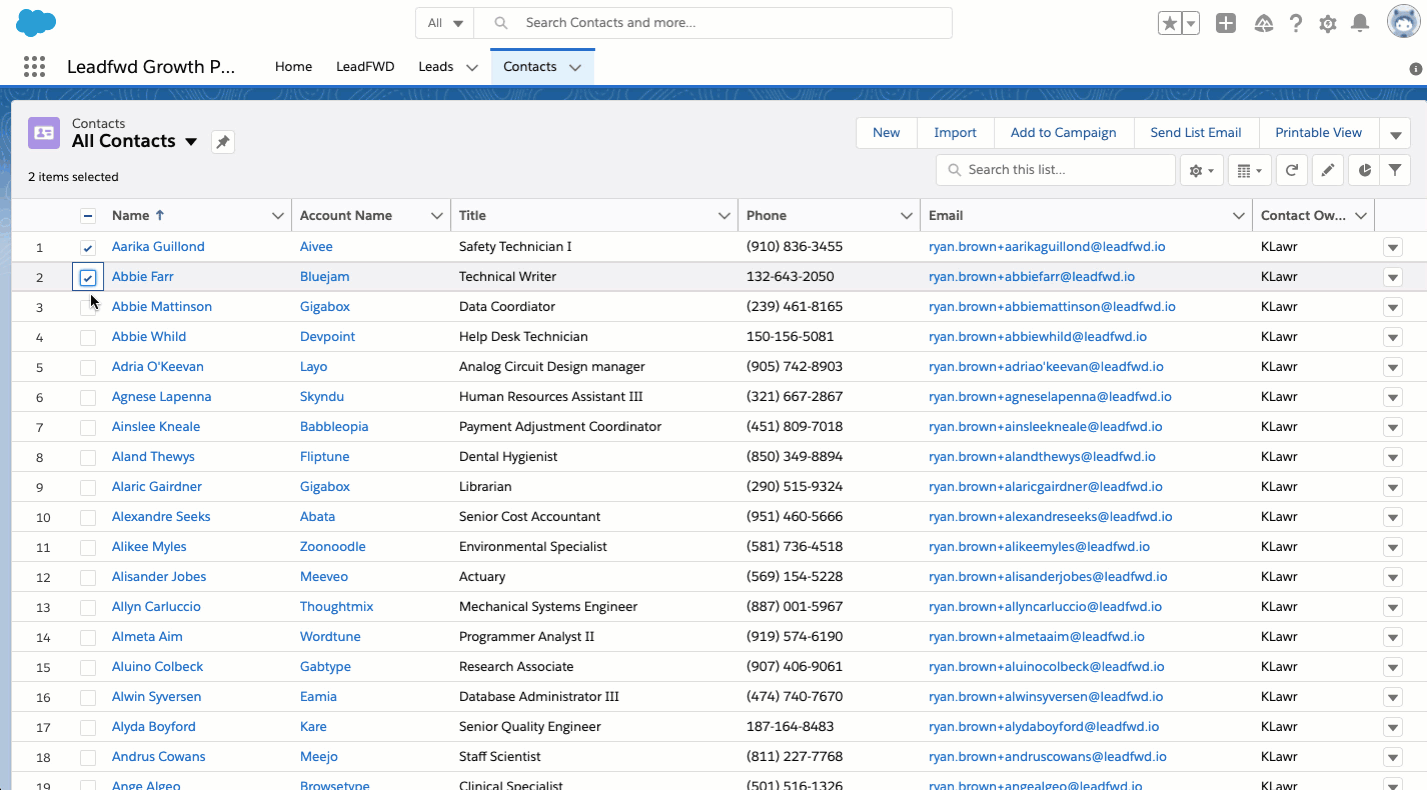Open the Alikee Myles contact link
Screen dimensions: 1427x790
149,547
